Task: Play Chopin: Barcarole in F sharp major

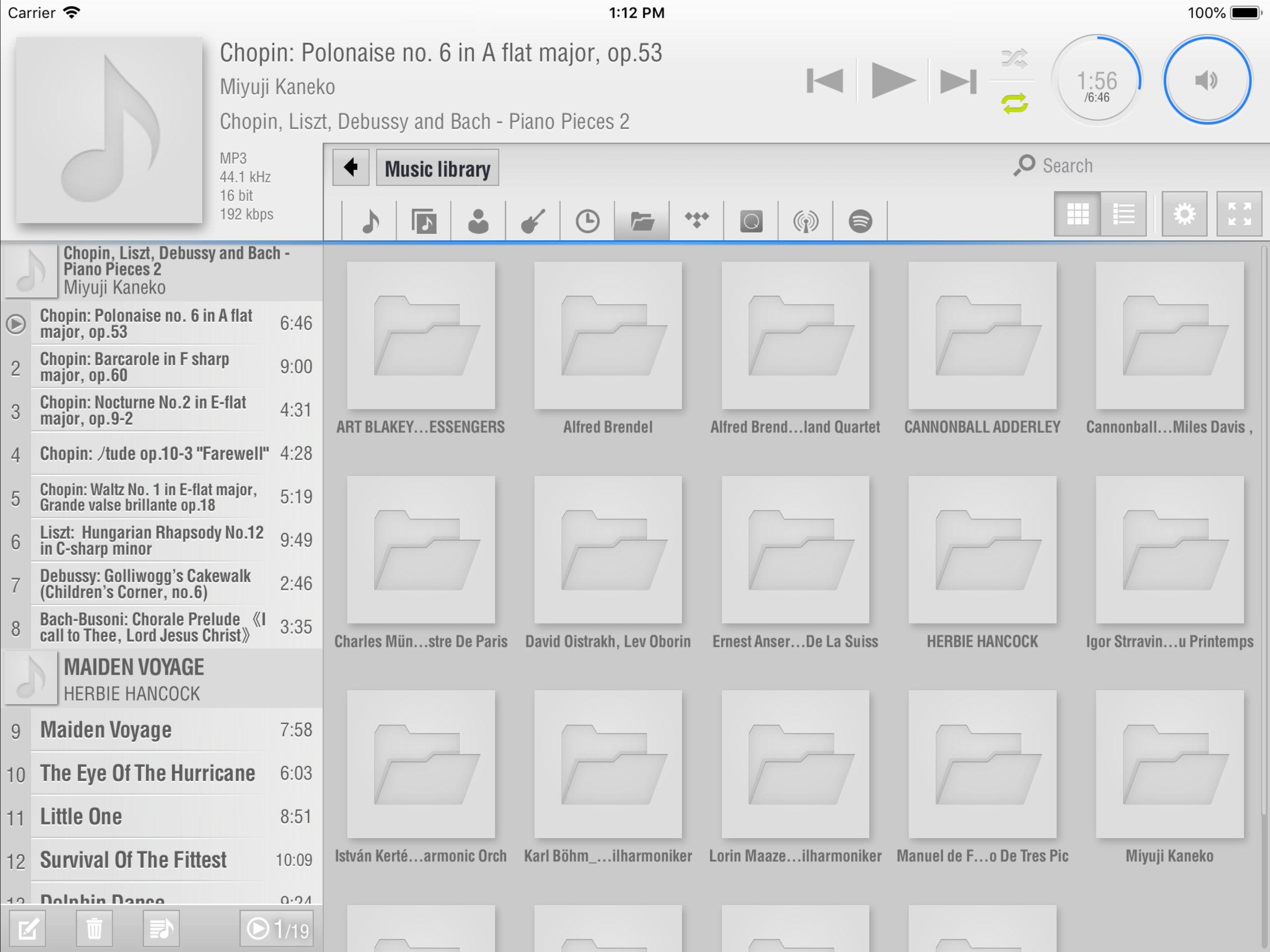Action: (x=161, y=367)
